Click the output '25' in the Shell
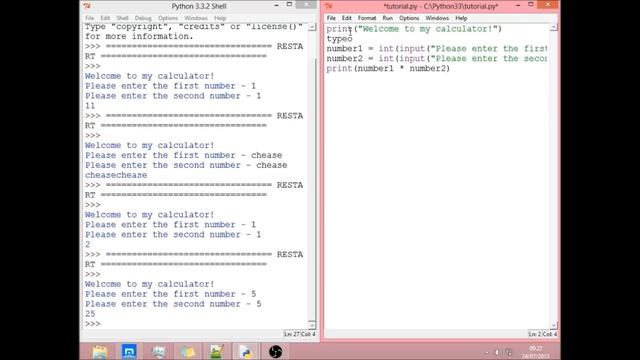The height and width of the screenshot is (360, 640). [90, 314]
